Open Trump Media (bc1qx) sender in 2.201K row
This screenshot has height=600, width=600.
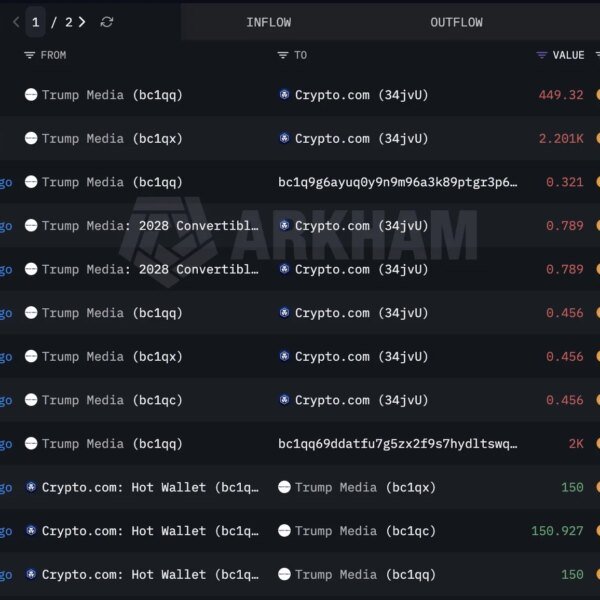(x=112, y=139)
